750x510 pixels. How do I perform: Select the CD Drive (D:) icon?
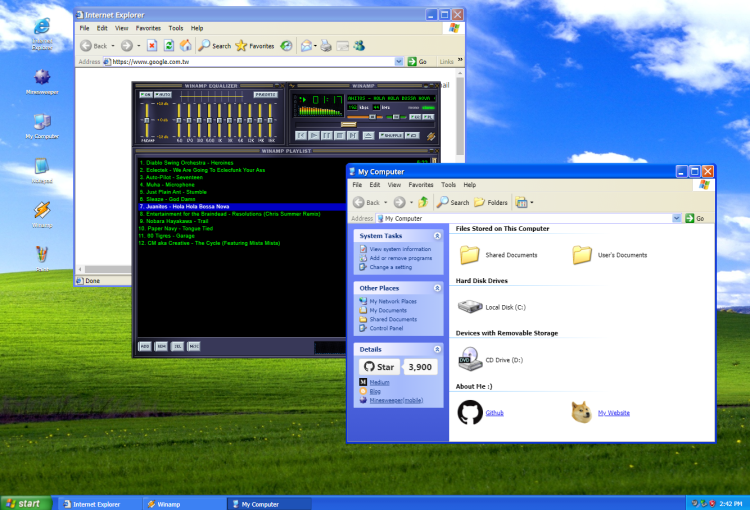click(x=470, y=359)
